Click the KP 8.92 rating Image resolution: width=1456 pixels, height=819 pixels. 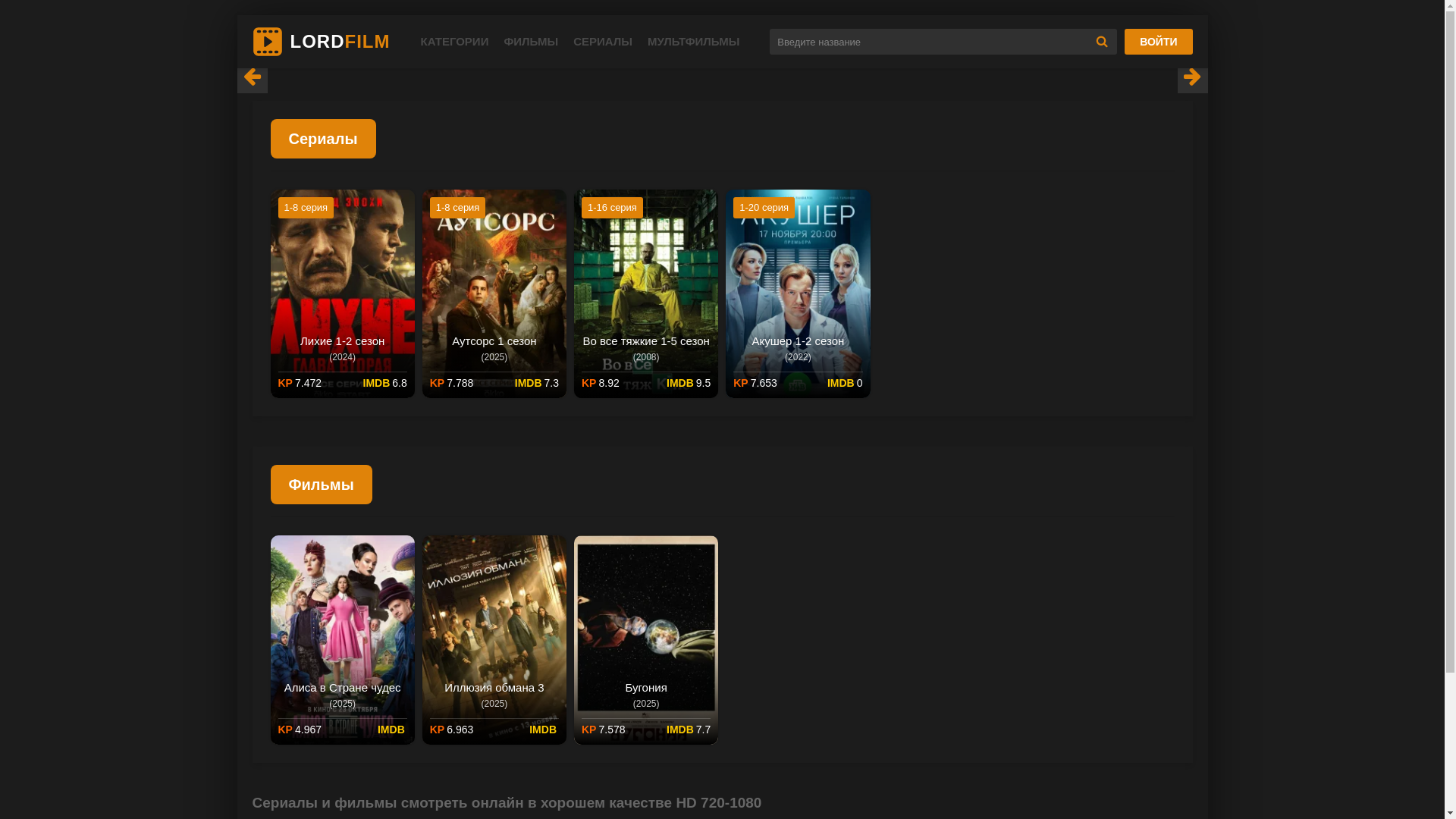(x=600, y=383)
